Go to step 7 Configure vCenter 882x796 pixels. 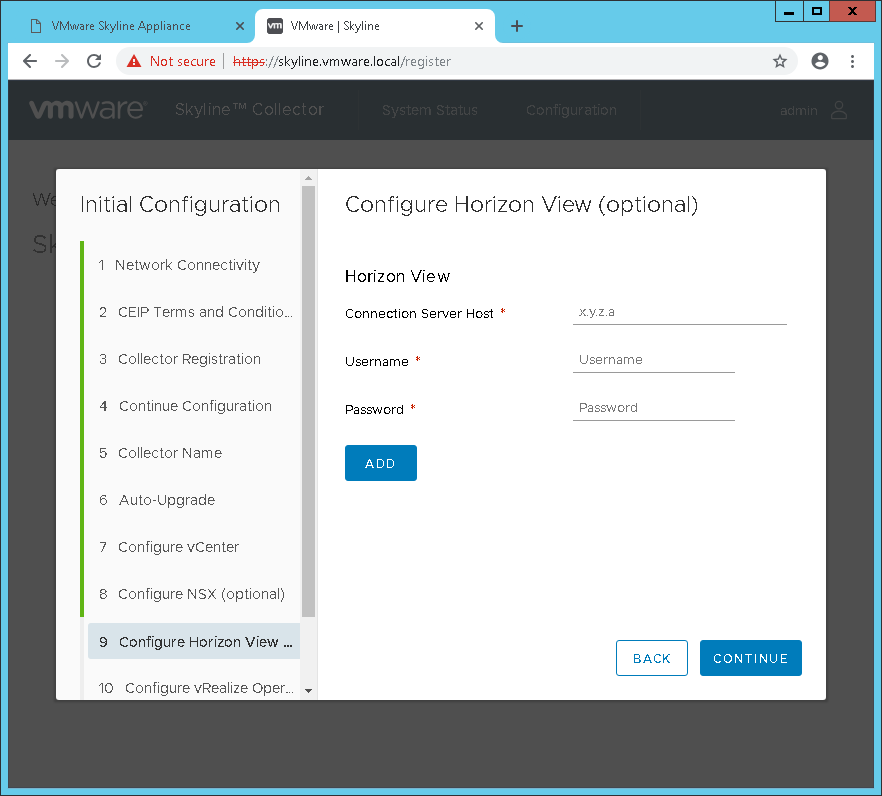192,547
